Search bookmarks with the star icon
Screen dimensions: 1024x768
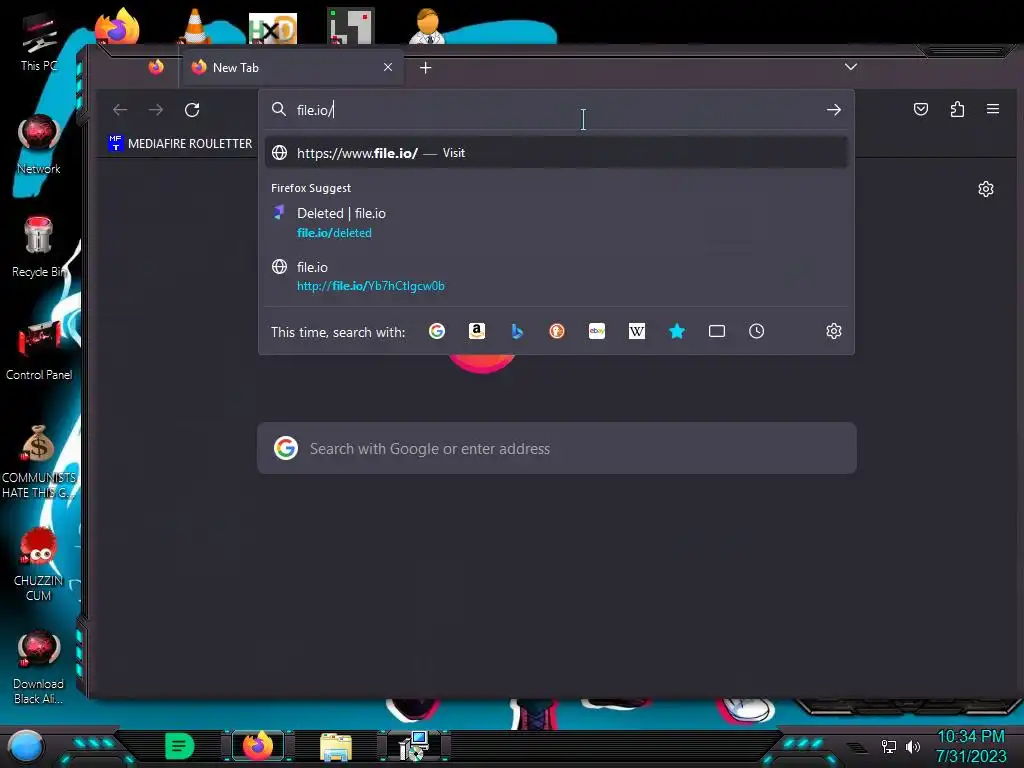click(x=677, y=331)
